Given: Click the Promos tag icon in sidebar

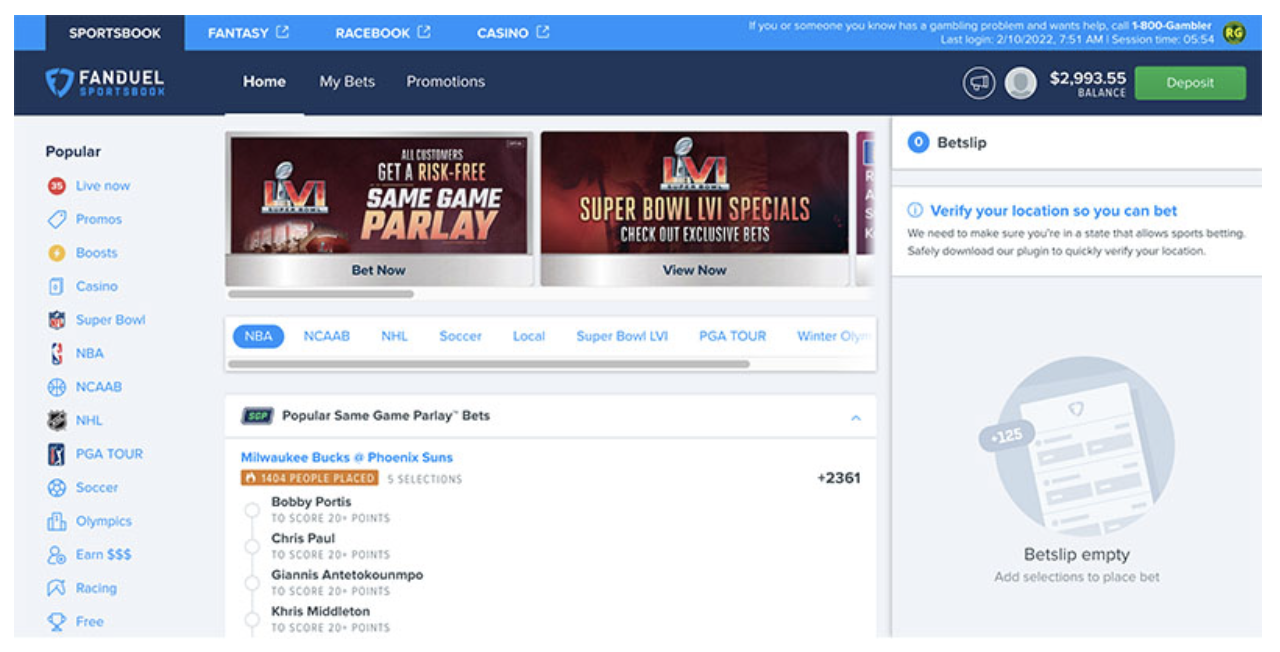Looking at the screenshot, I should coord(57,219).
